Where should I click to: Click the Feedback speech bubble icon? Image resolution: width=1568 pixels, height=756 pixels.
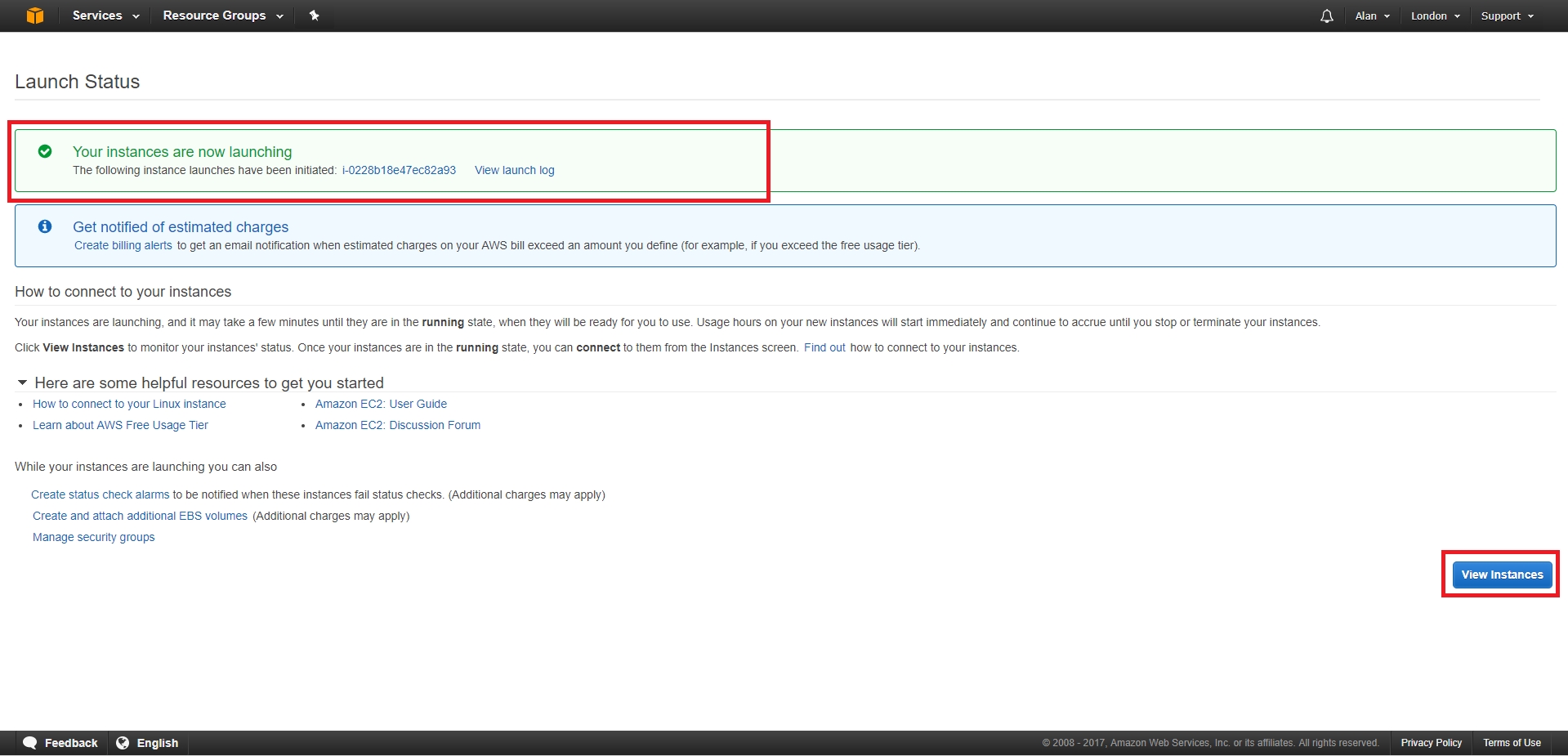click(x=30, y=743)
